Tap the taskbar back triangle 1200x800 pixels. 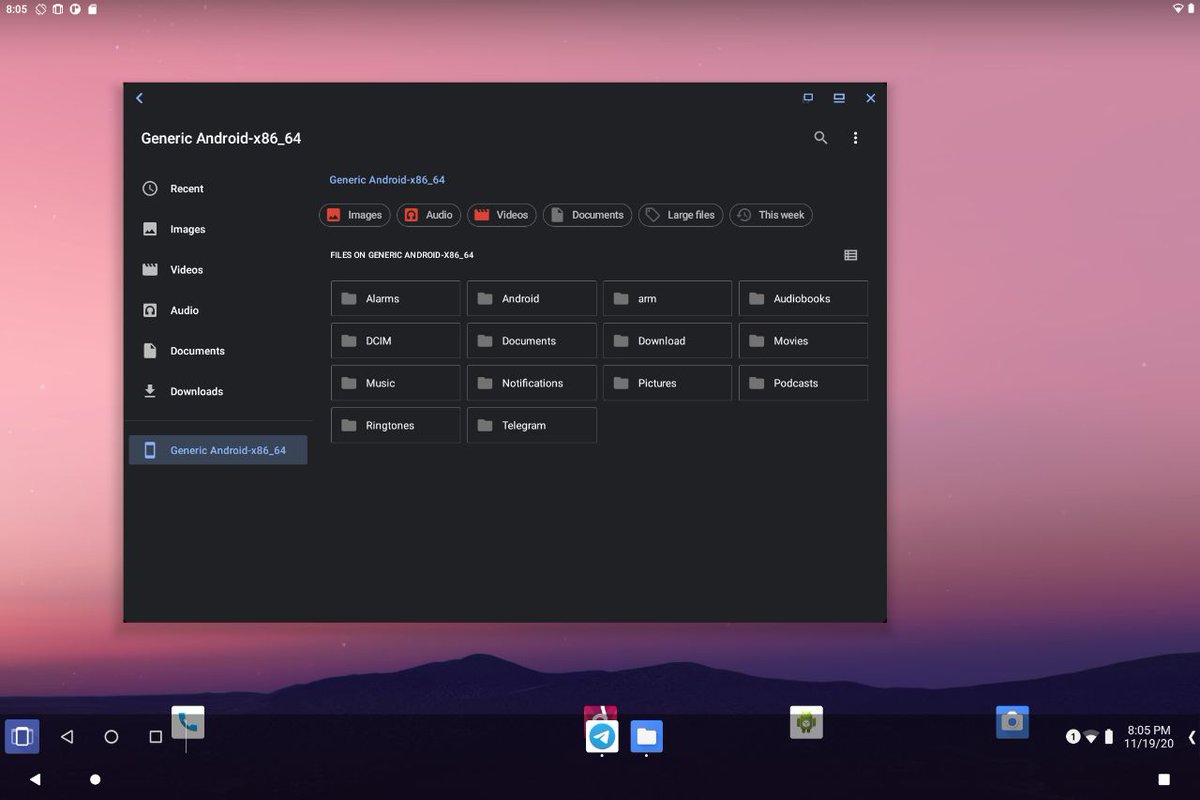pyautogui.click(x=67, y=737)
